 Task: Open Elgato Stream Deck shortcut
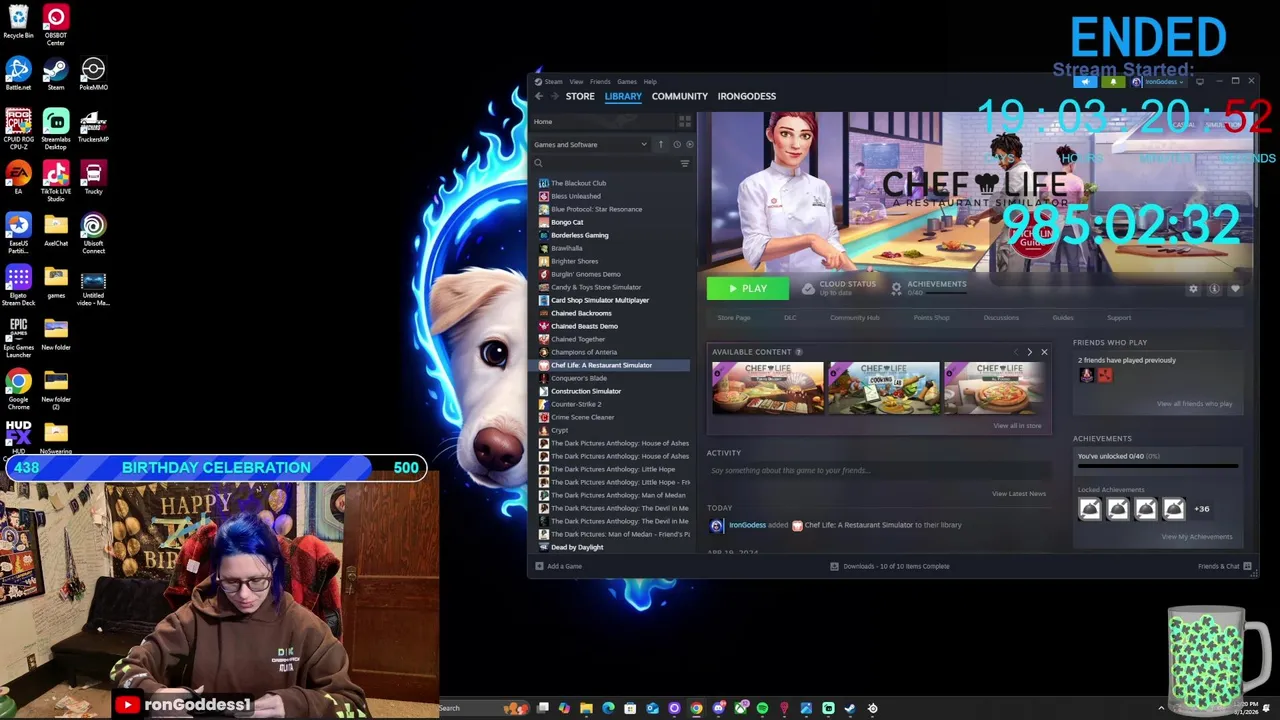point(18,286)
